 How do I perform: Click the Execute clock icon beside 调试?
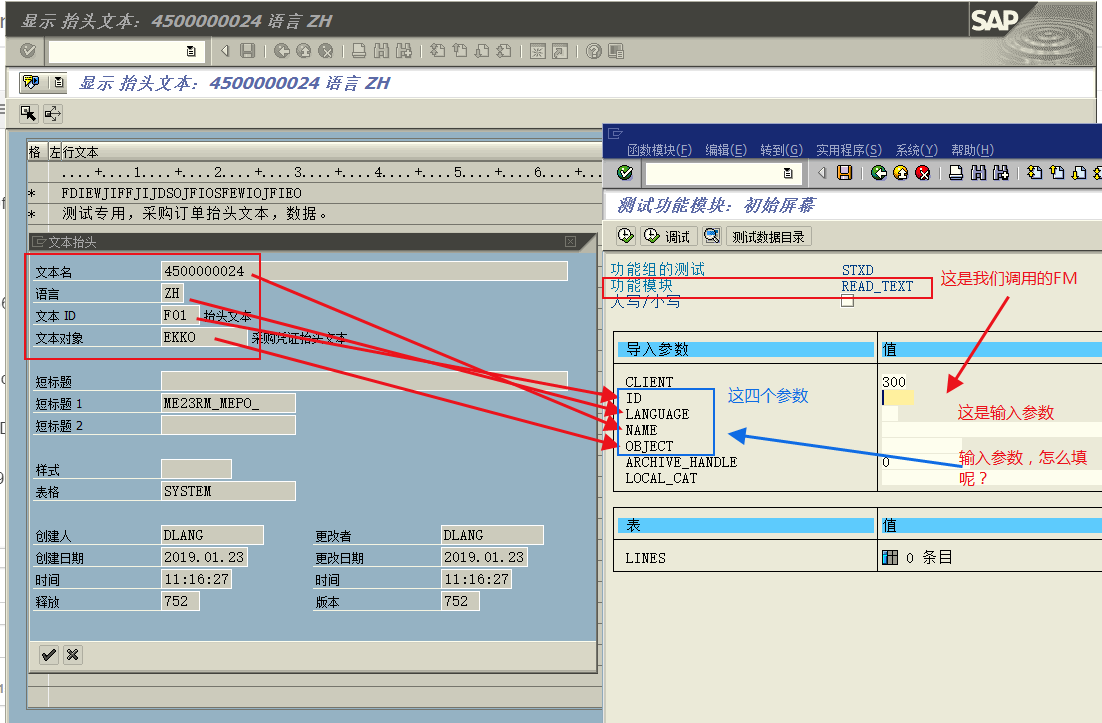coord(626,236)
